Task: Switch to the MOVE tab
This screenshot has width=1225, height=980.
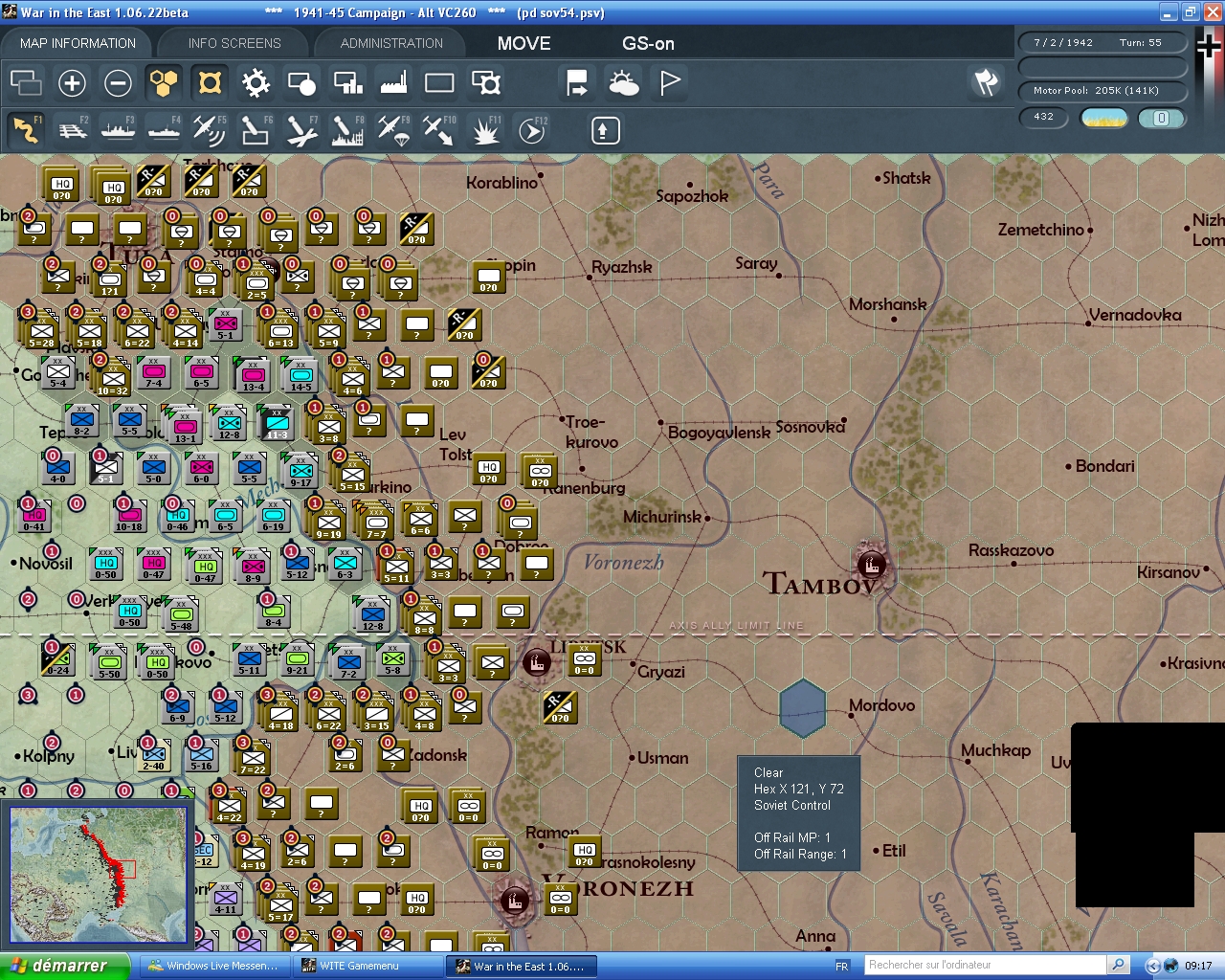Action: [x=523, y=42]
